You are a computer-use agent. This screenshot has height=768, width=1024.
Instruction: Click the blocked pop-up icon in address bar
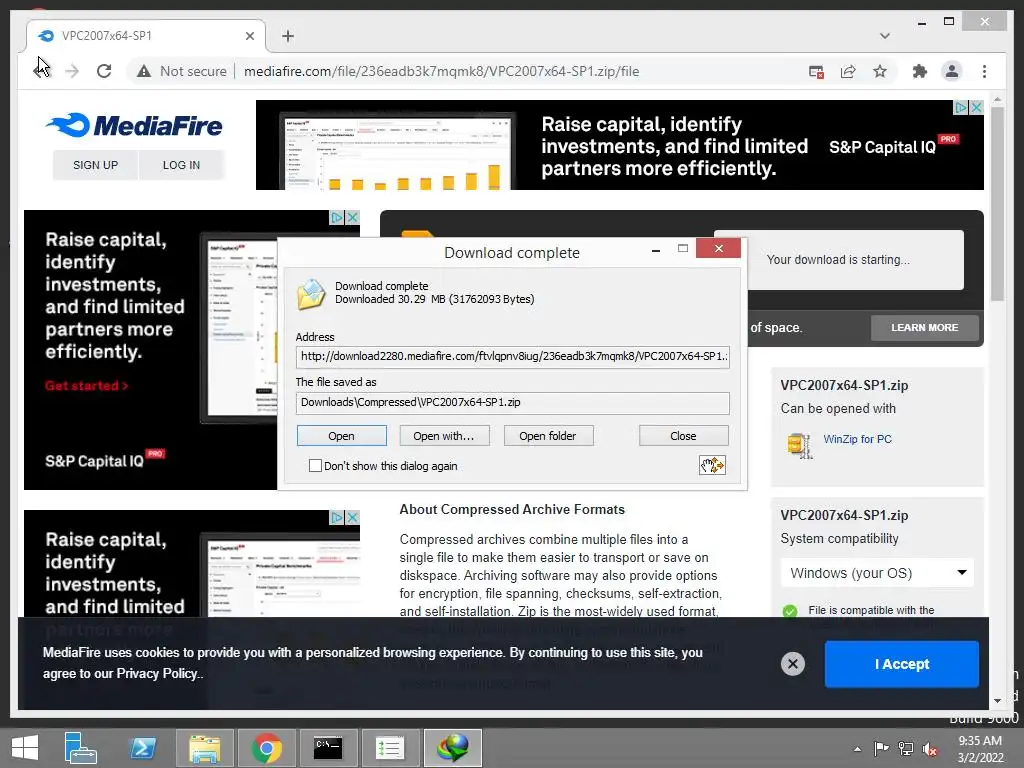point(816,72)
